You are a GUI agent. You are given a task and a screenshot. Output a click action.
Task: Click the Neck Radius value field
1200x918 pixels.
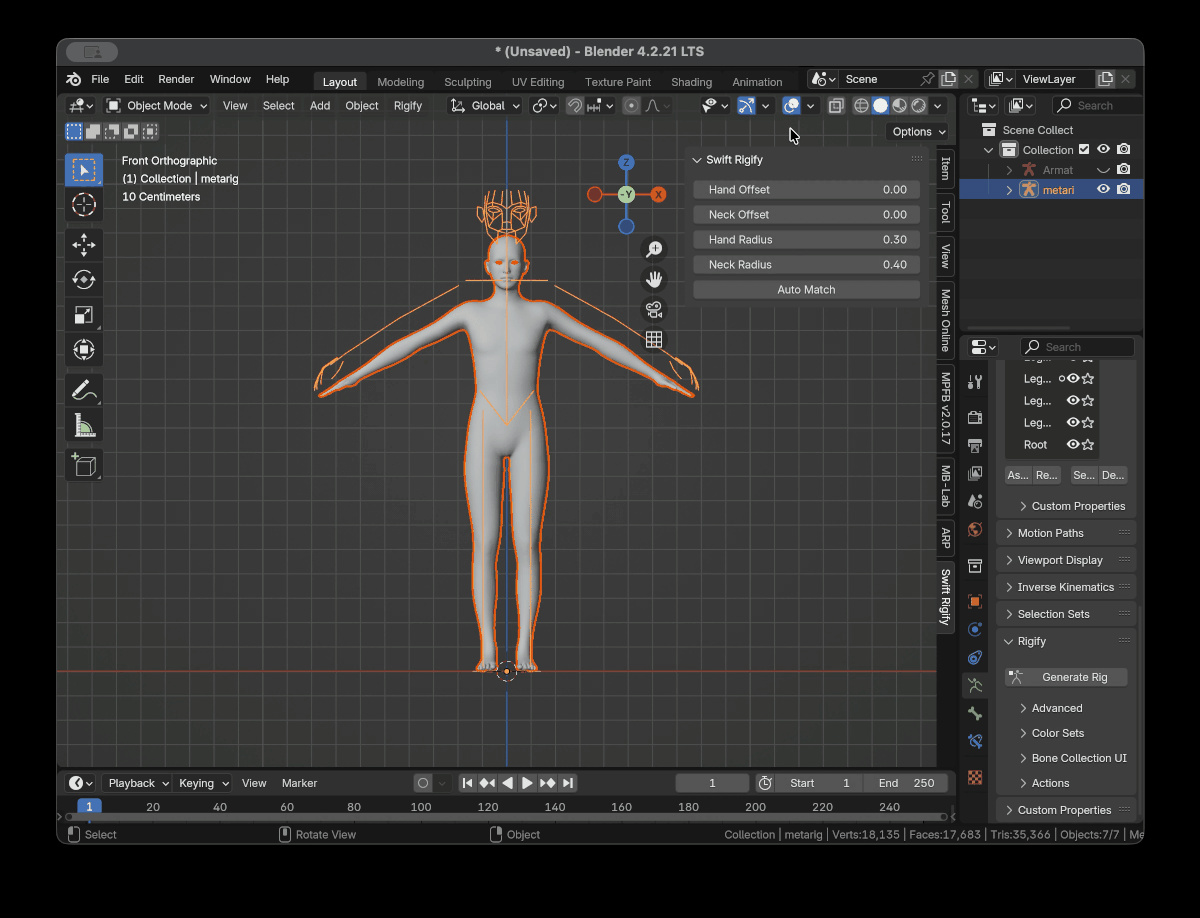tap(806, 265)
